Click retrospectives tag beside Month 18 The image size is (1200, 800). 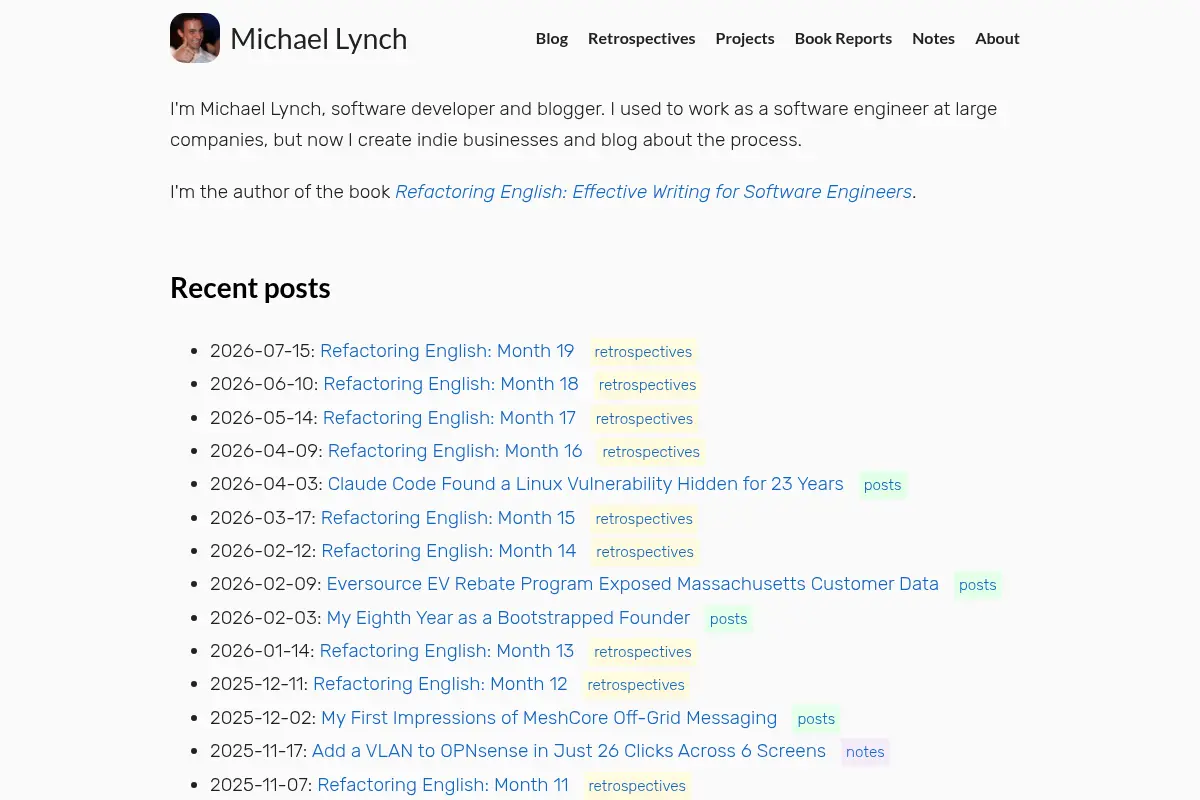(x=647, y=385)
